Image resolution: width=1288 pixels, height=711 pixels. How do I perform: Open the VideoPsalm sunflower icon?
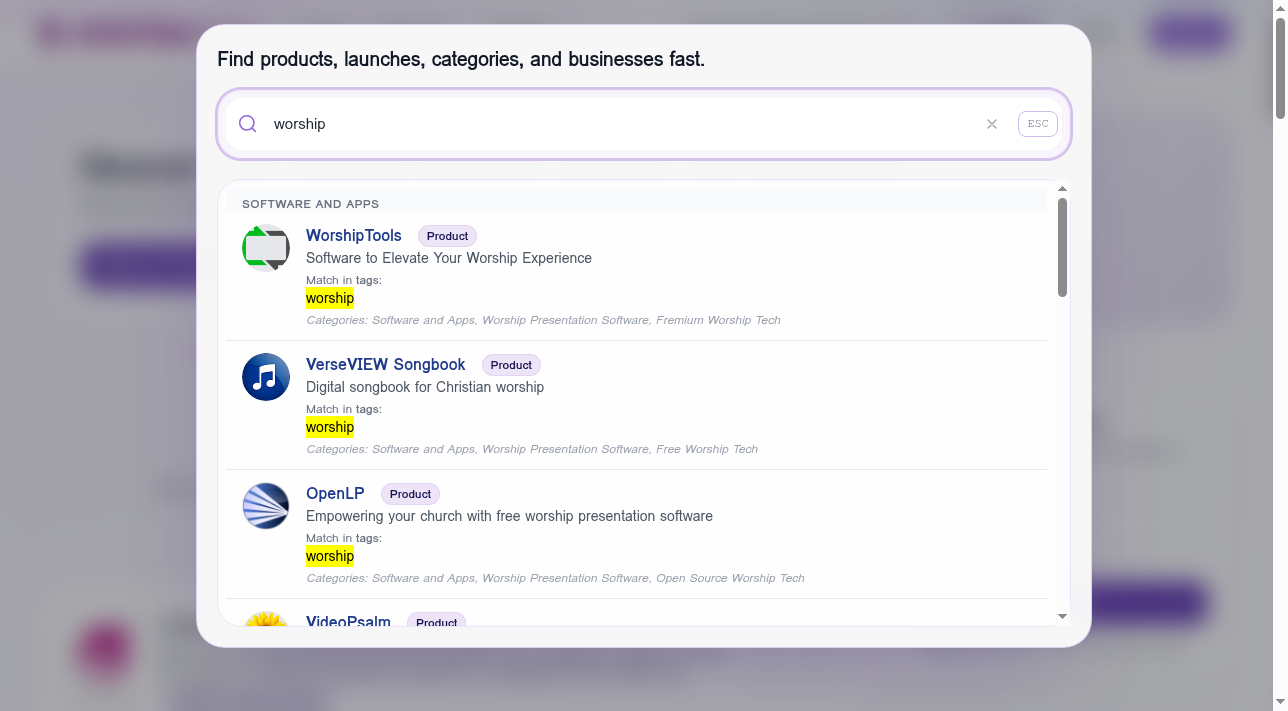coord(266,619)
